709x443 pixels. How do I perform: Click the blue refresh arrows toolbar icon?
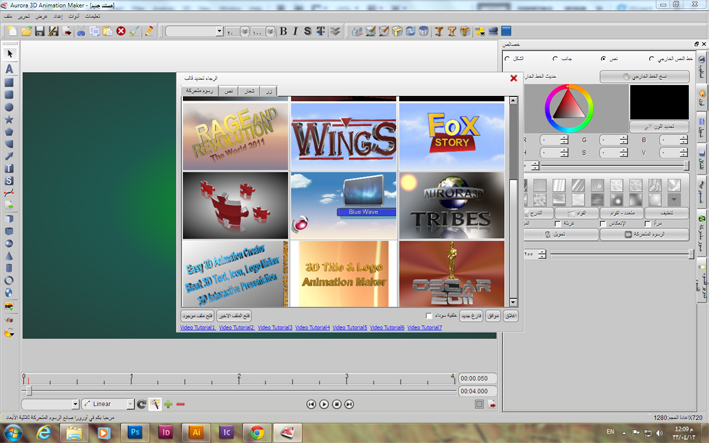click(x=411, y=31)
